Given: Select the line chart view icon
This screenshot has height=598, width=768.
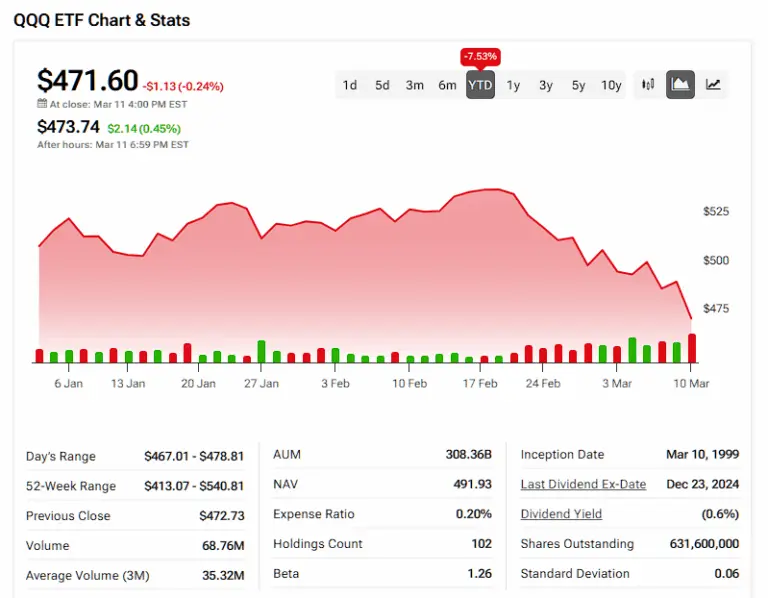Looking at the screenshot, I should (x=713, y=85).
